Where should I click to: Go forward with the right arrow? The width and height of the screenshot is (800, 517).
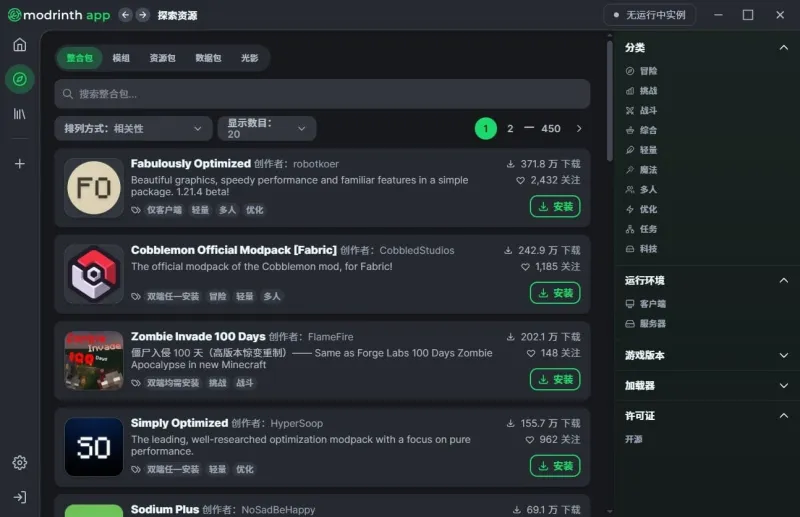point(143,15)
